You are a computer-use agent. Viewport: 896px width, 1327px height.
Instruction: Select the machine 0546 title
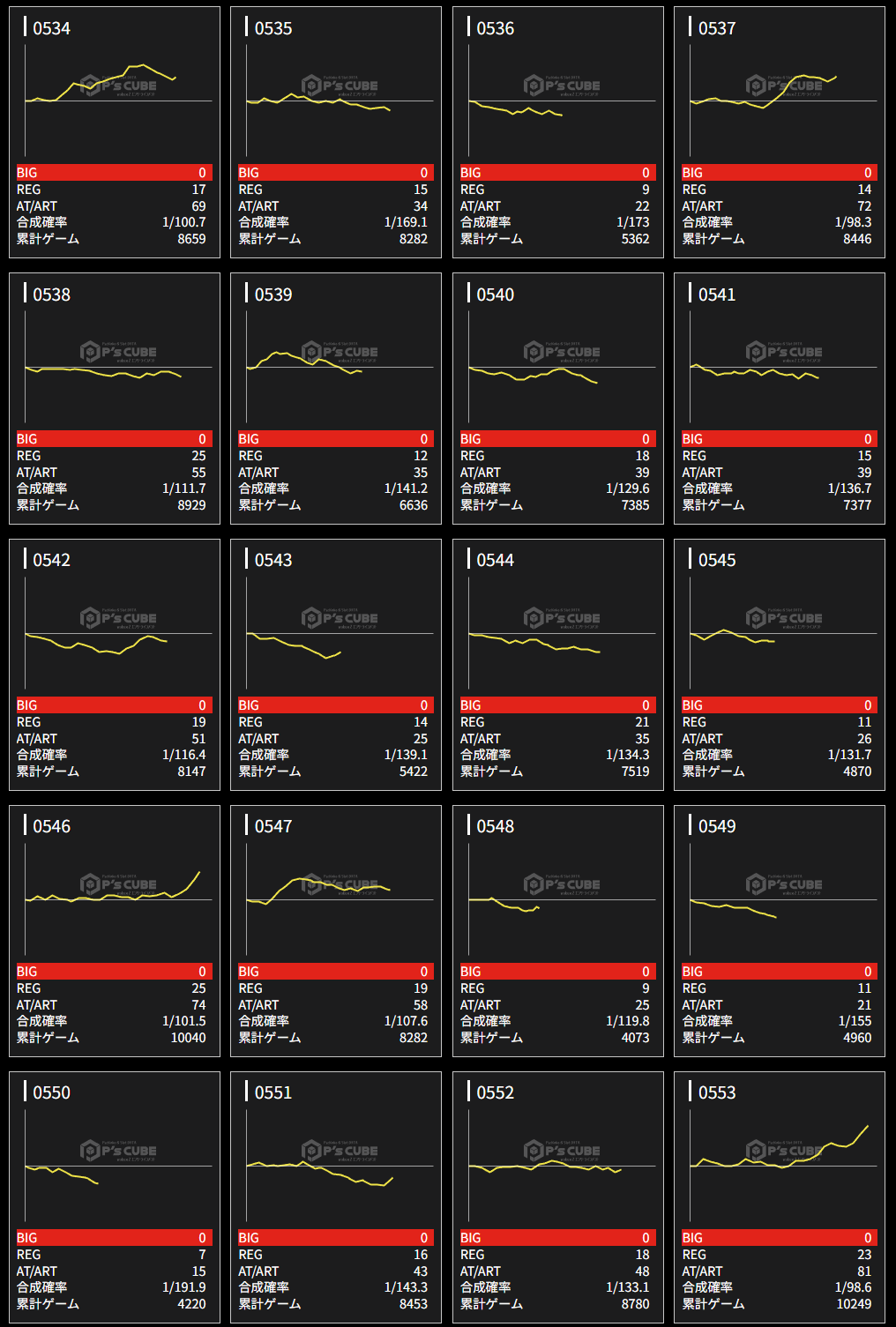click(52, 826)
